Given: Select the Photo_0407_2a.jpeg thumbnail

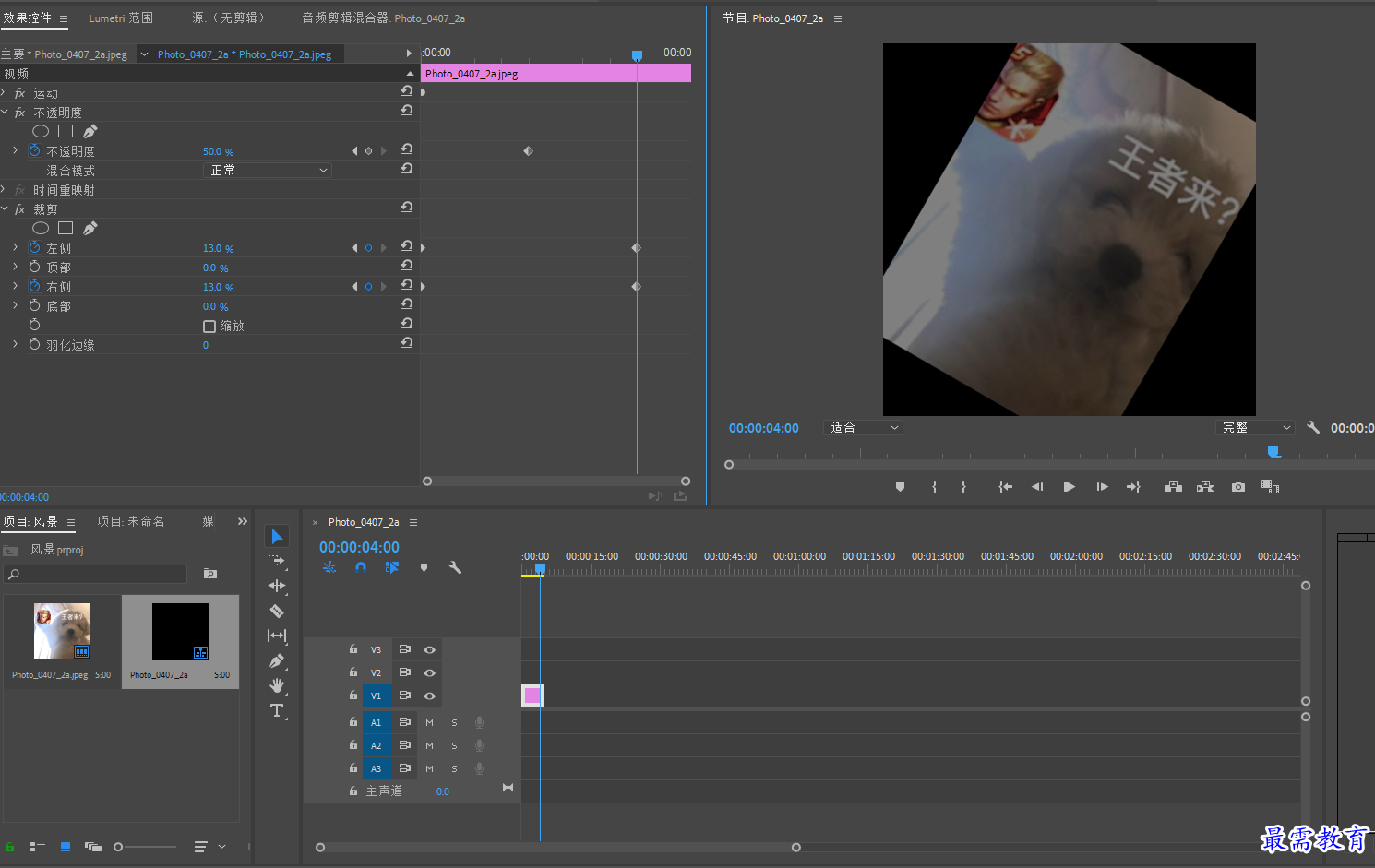Looking at the screenshot, I should (x=62, y=631).
